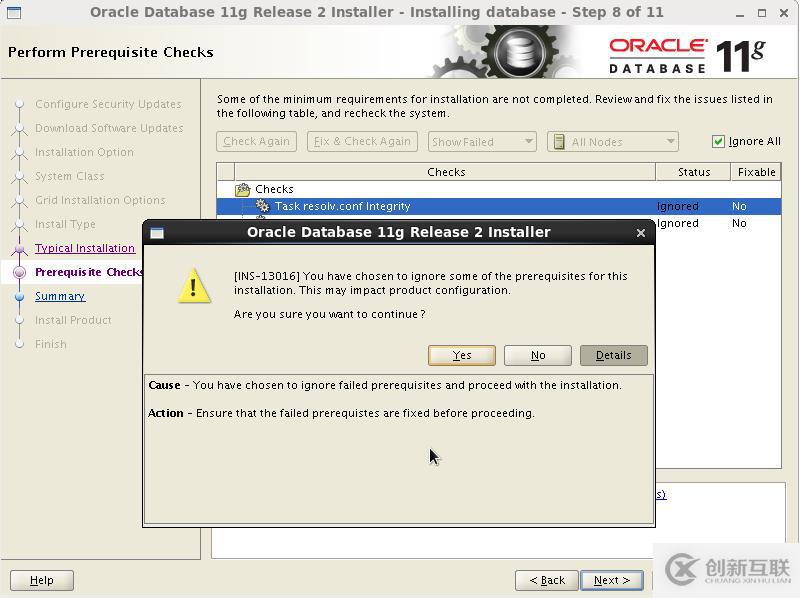Open the Help button
The image size is (800, 598).
tap(42, 580)
